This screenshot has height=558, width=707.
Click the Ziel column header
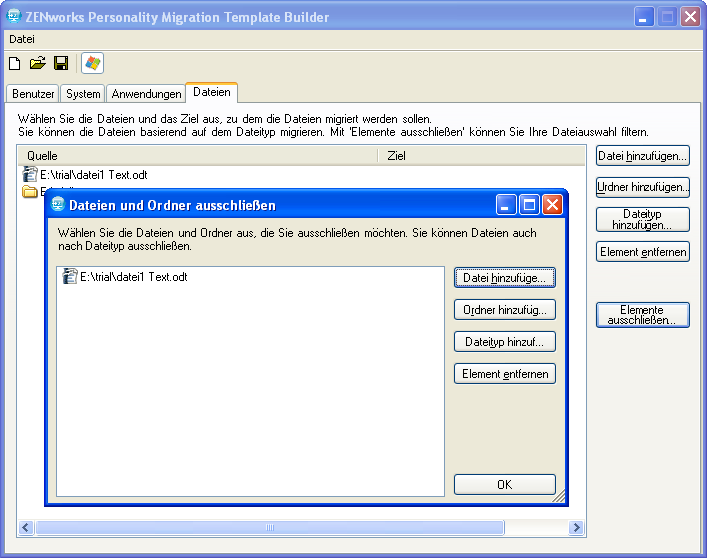(481, 156)
